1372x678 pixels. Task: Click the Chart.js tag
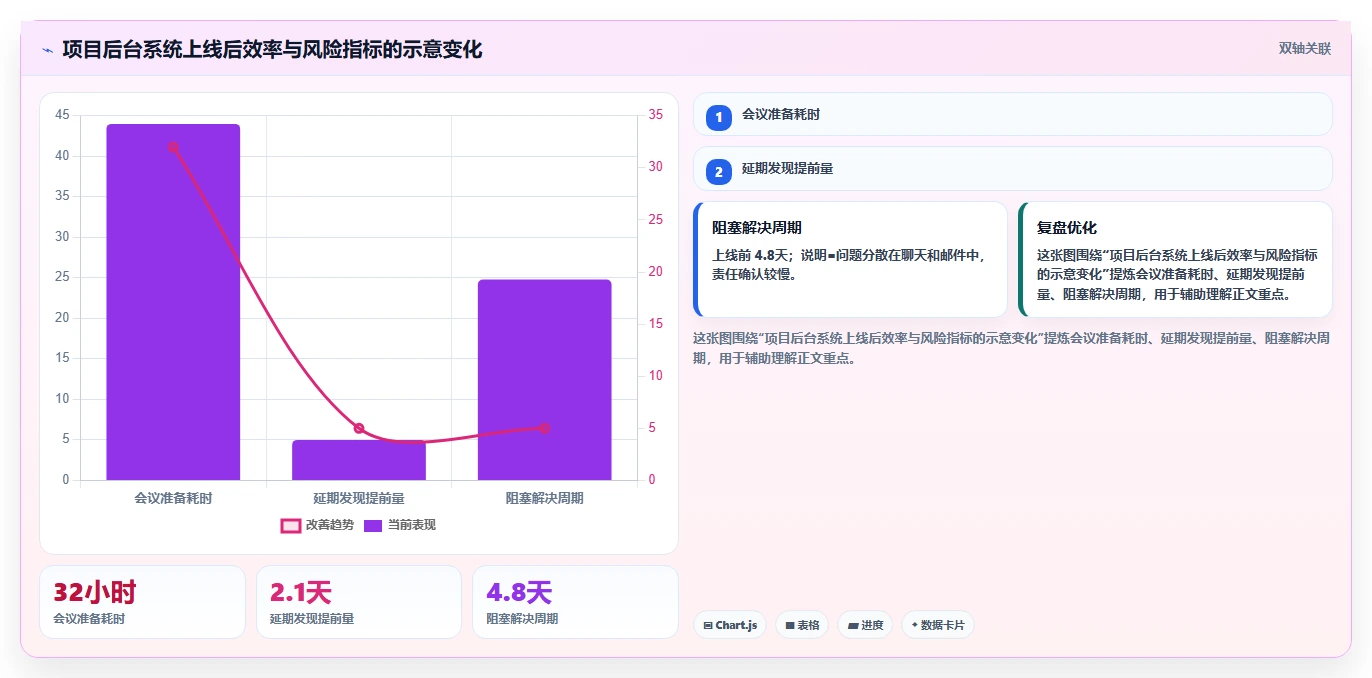coord(730,625)
